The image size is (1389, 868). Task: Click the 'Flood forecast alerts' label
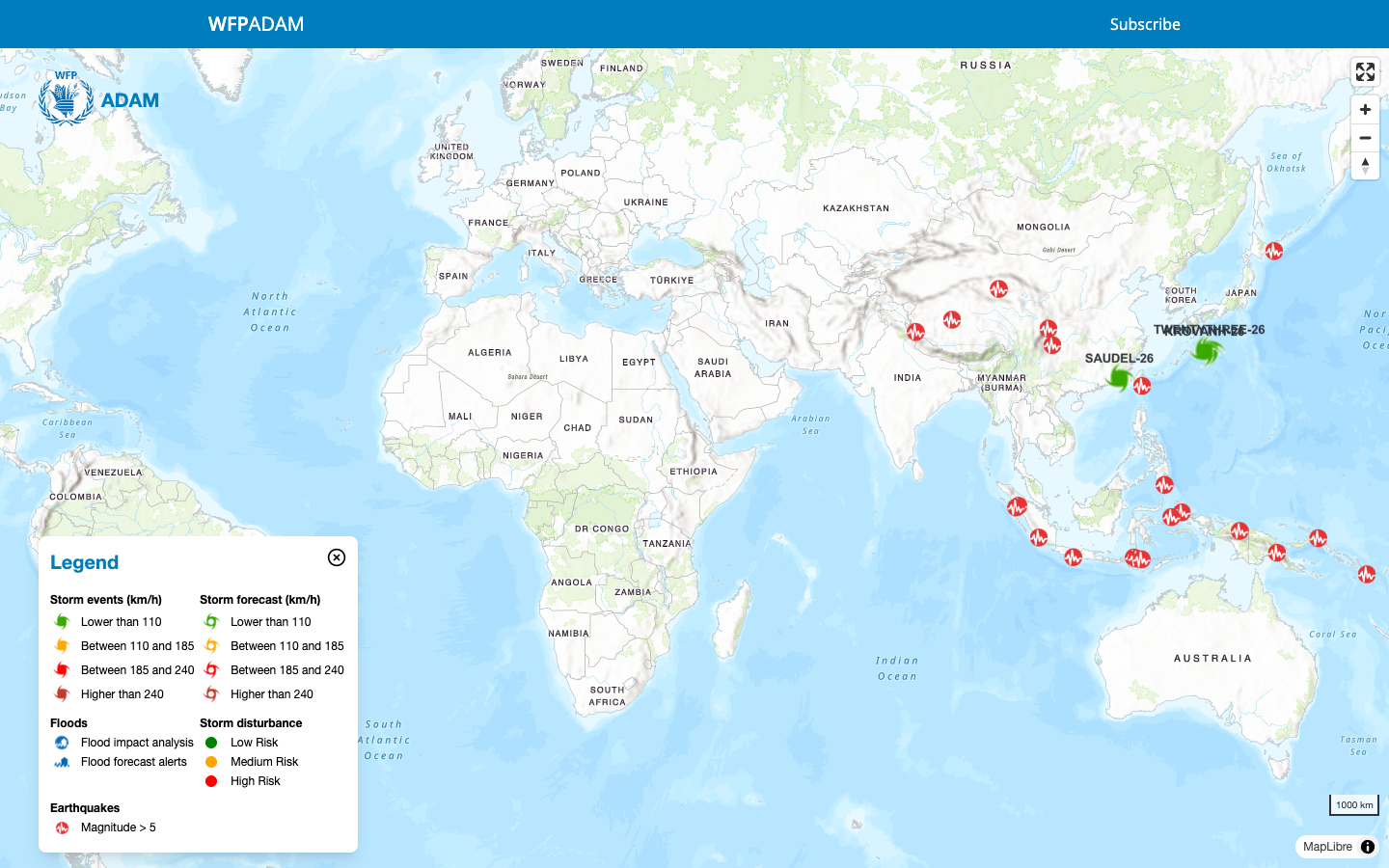point(134,762)
